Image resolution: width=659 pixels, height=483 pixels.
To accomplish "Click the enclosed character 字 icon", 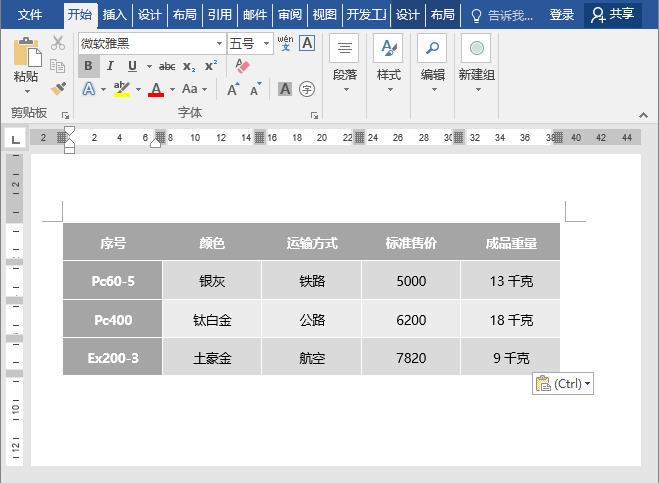I will [x=308, y=89].
